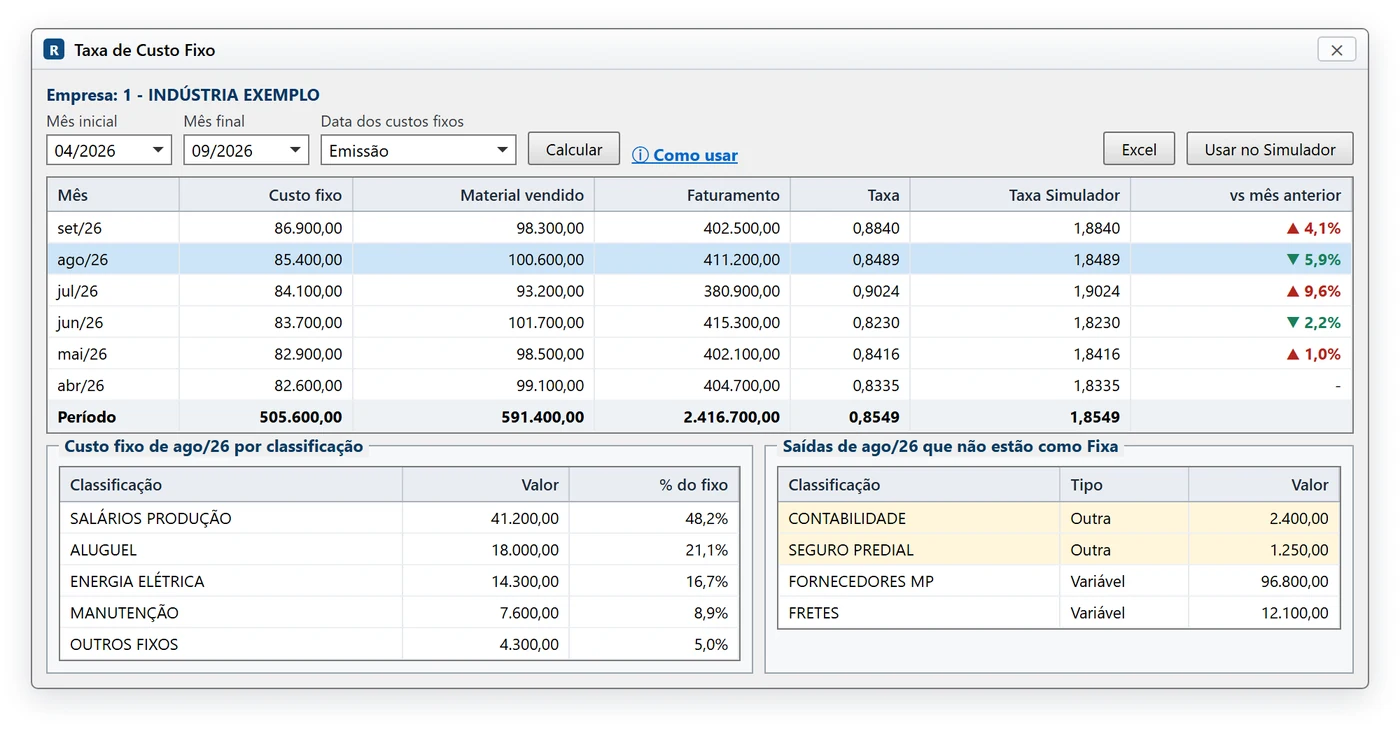This screenshot has height=743, width=1400.
Task: Click the Tipo column header
Action: [x=1124, y=485]
